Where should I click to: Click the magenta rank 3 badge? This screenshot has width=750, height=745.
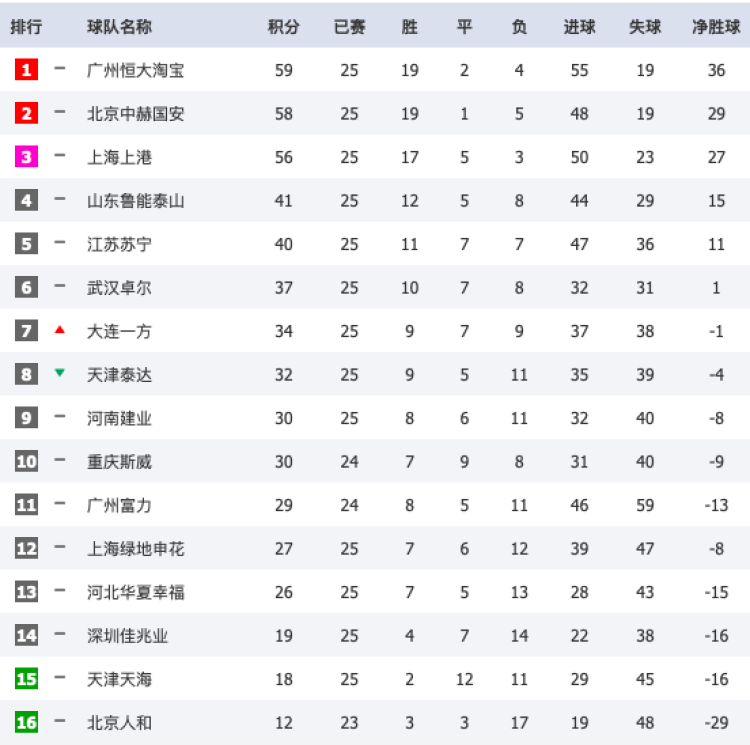tap(26, 157)
